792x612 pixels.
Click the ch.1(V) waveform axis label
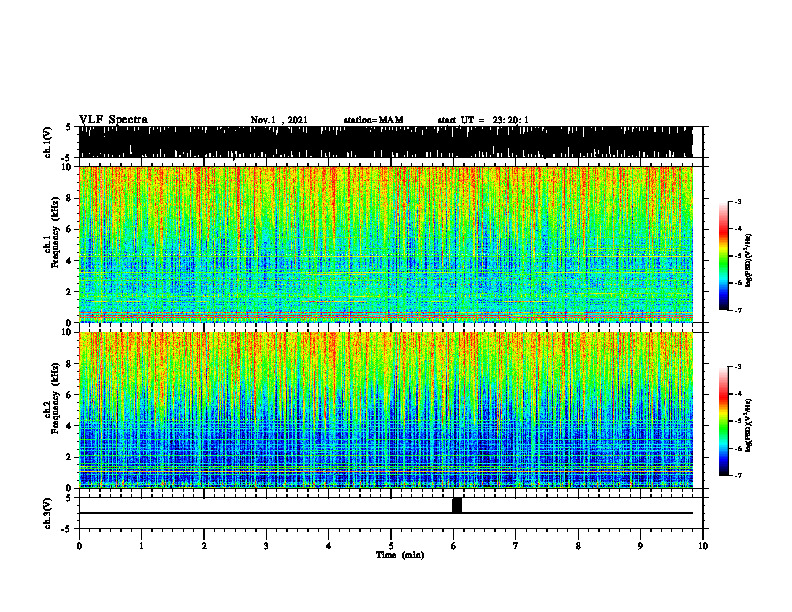coord(48,142)
